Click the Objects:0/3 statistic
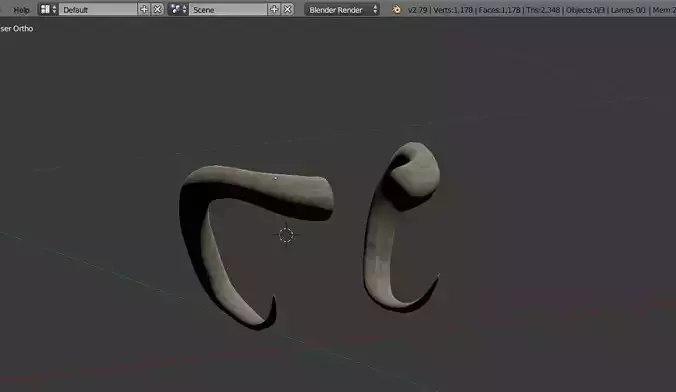 pyautogui.click(x=585, y=9)
